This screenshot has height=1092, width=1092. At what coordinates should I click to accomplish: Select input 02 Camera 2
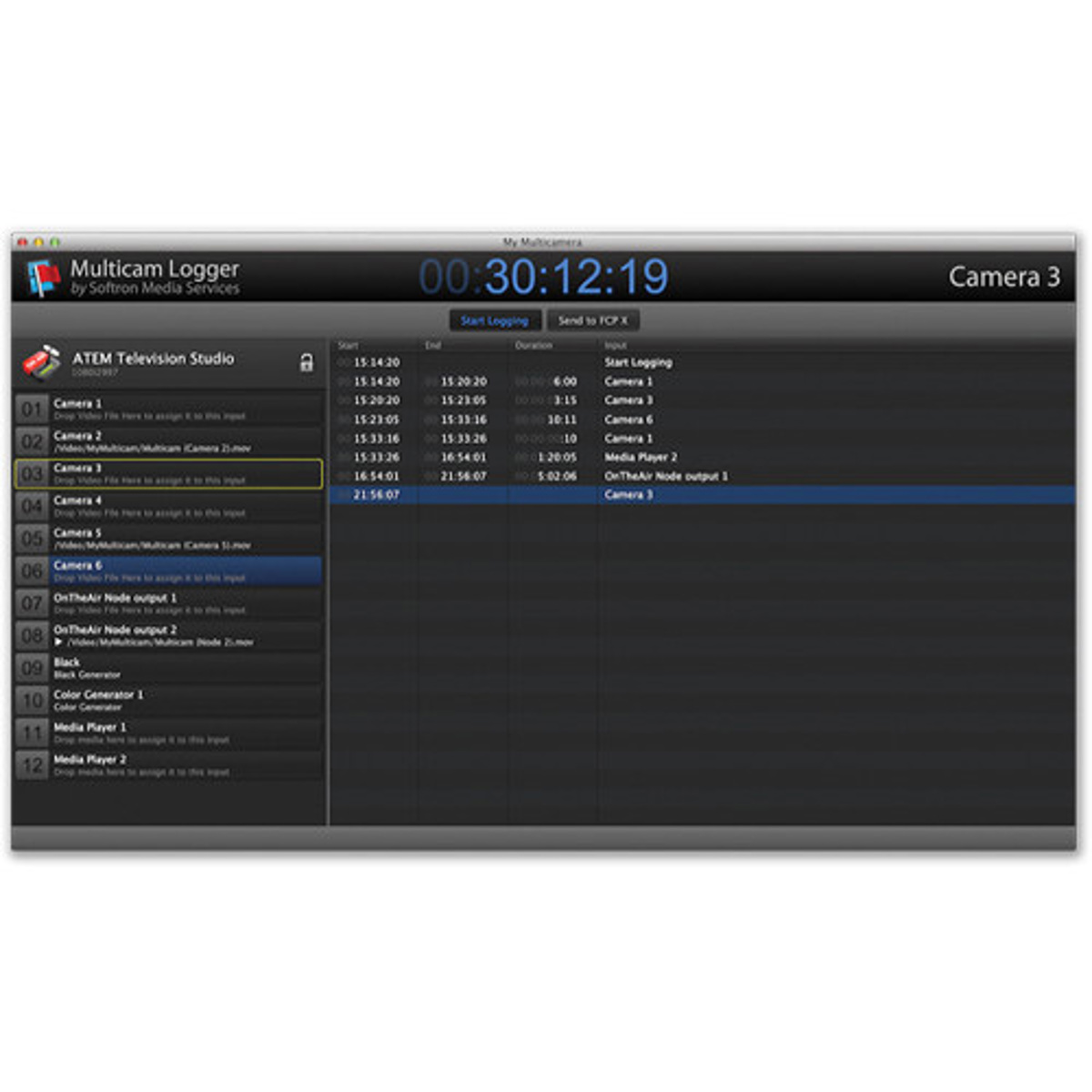pos(168,441)
